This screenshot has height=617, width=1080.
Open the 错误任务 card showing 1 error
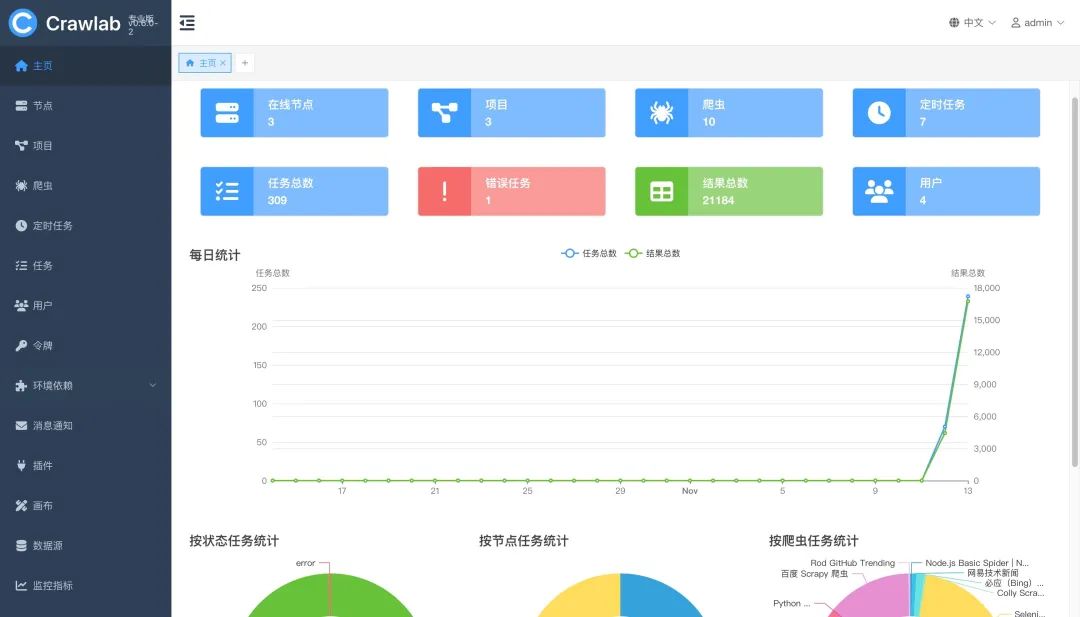[511, 191]
